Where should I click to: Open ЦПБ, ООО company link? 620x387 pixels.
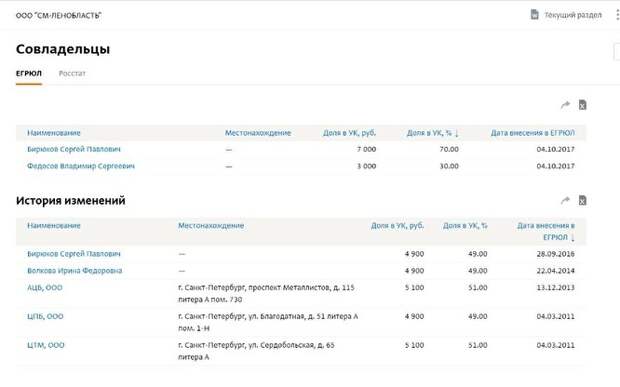point(45,316)
